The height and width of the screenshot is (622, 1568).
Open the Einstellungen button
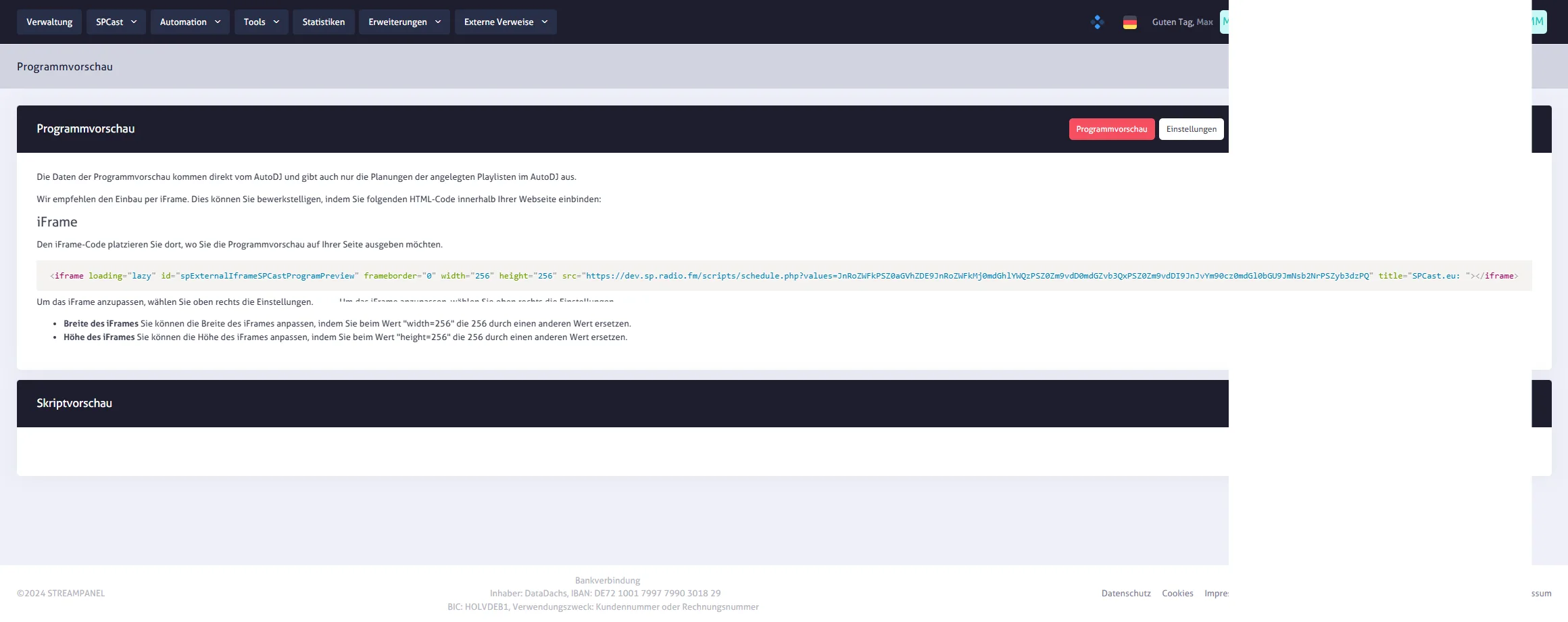(x=1192, y=129)
